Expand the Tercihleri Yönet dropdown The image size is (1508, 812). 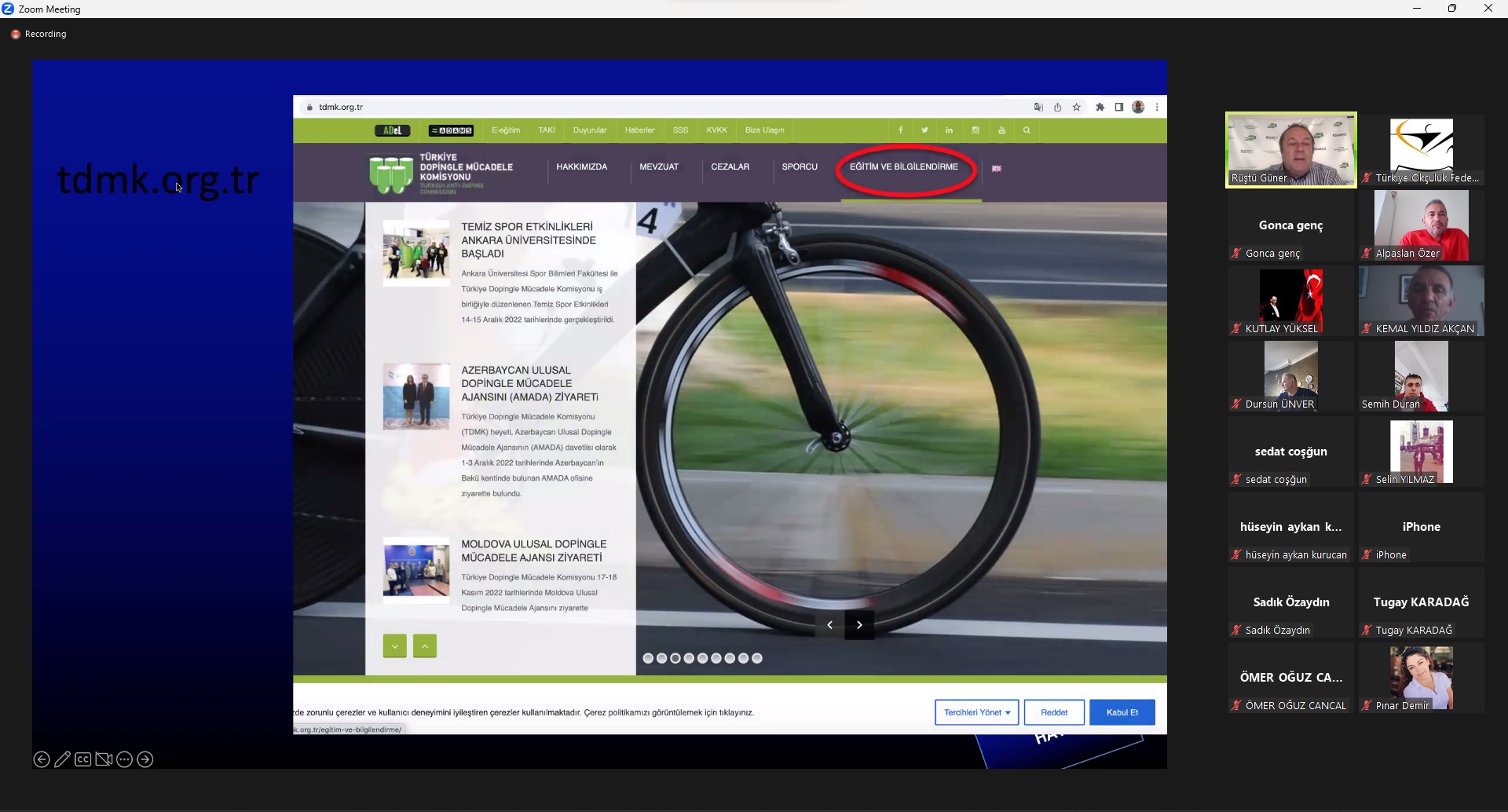[977, 712]
